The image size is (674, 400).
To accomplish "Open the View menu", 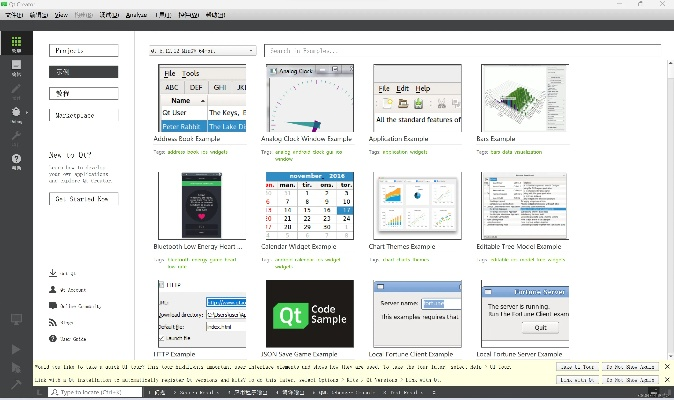I will pyautogui.click(x=62, y=17).
